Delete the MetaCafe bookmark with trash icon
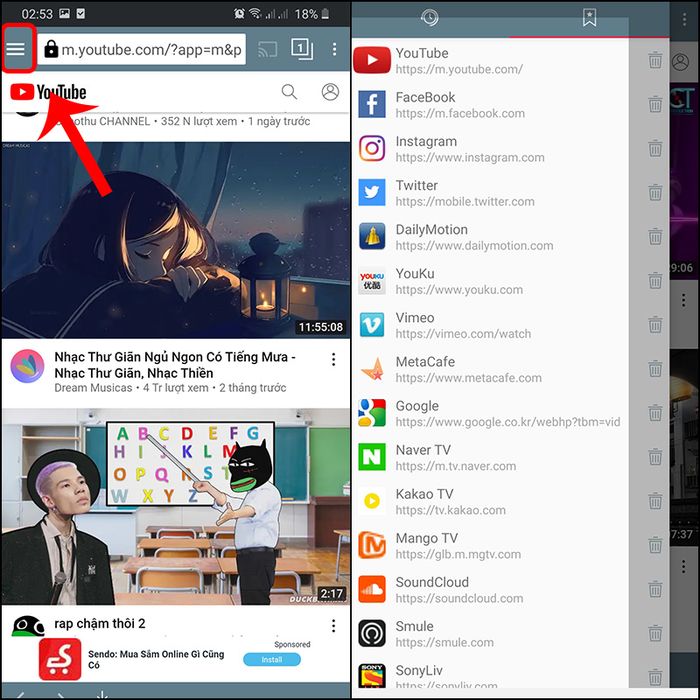This screenshot has height=700, width=700. coord(655,369)
